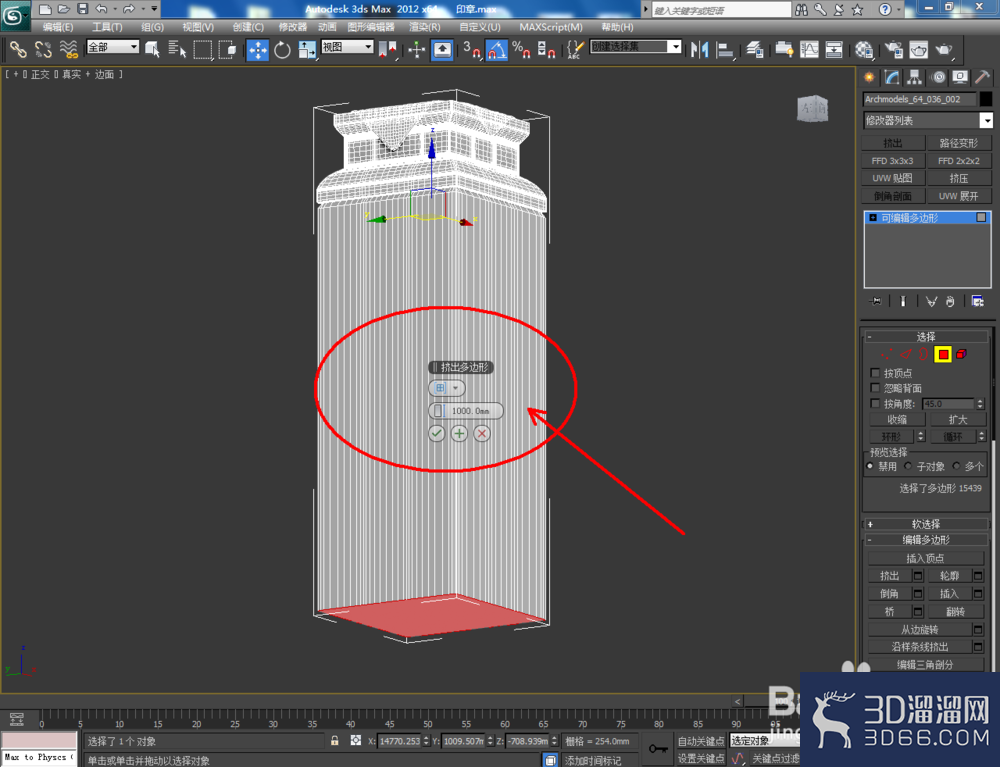This screenshot has height=767, width=1000.
Task: Apply and continue extrude plus button
Action: 459,434
